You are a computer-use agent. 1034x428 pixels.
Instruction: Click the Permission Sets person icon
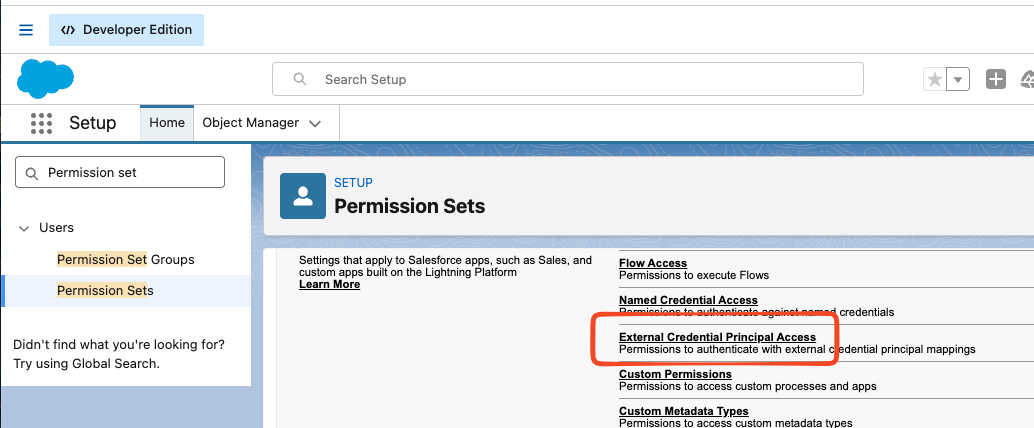303,196
